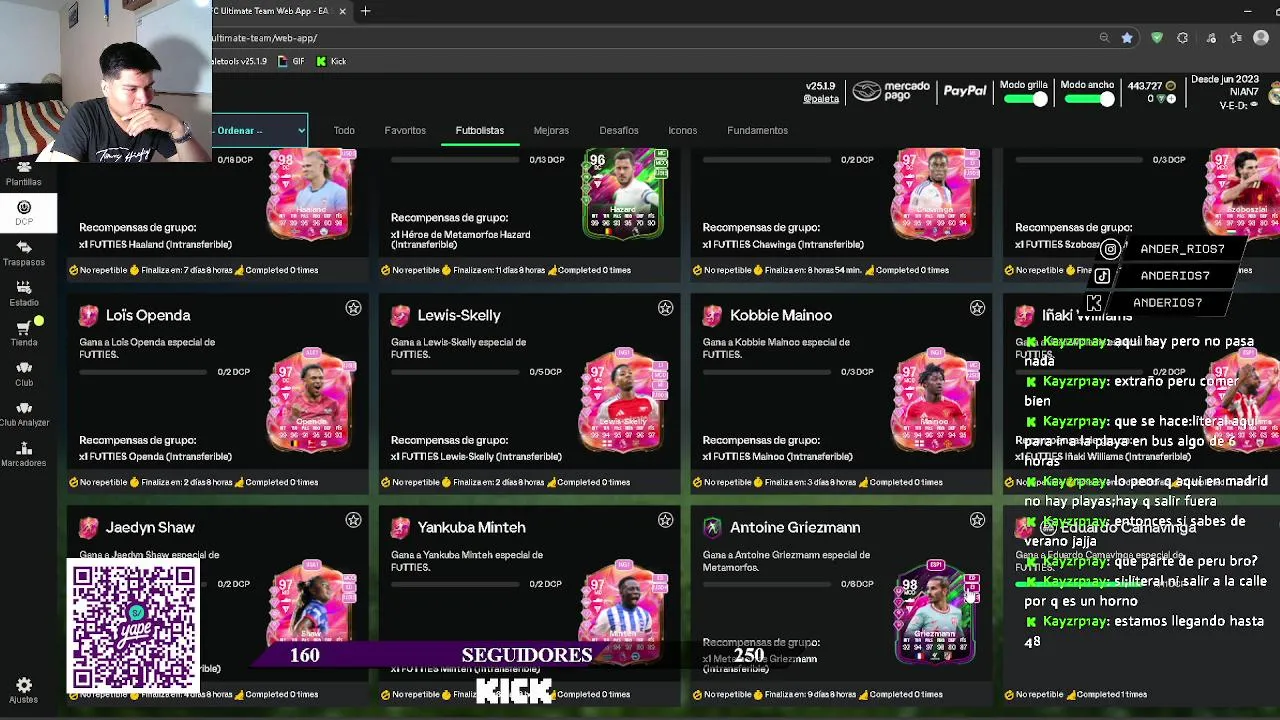Screen dimensions: 1280x720
Task: Open the Club sidebar icon
Action: click(24, 373)
